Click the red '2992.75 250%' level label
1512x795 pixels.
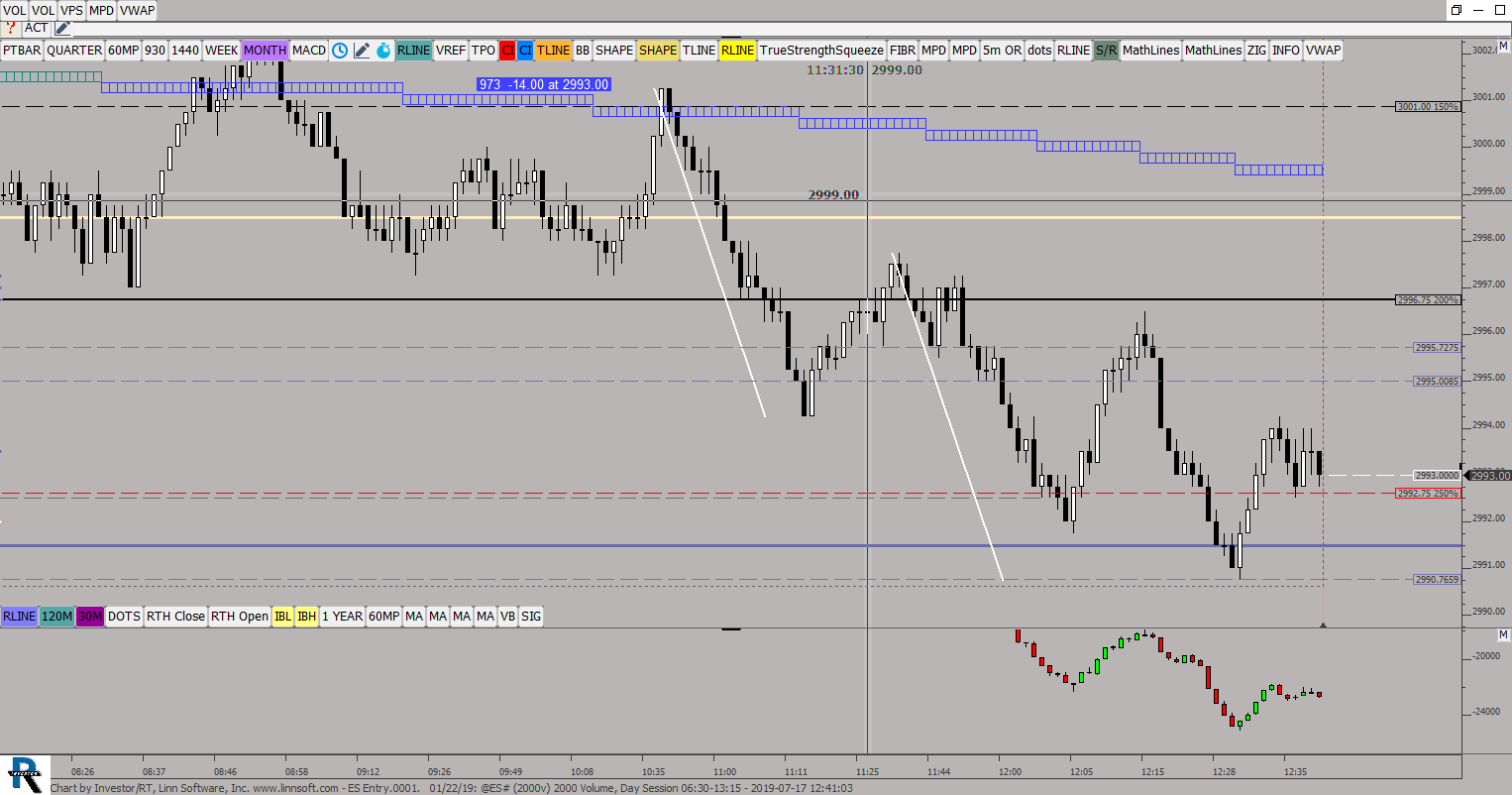click(1428, 493)
